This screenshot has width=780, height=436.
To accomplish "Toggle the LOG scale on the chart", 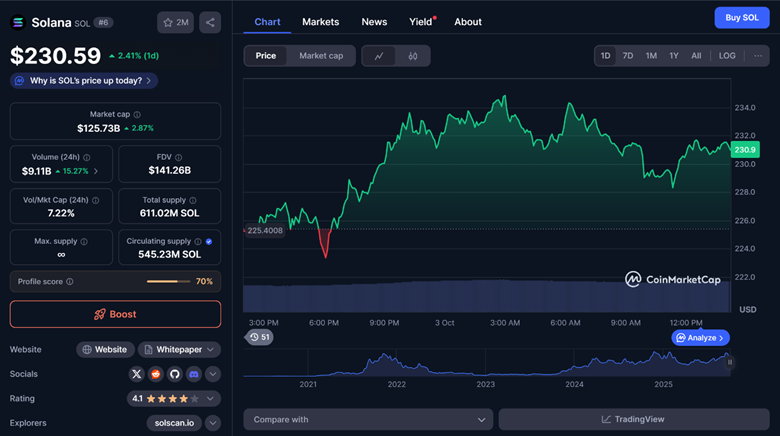I will pos(727,56).
